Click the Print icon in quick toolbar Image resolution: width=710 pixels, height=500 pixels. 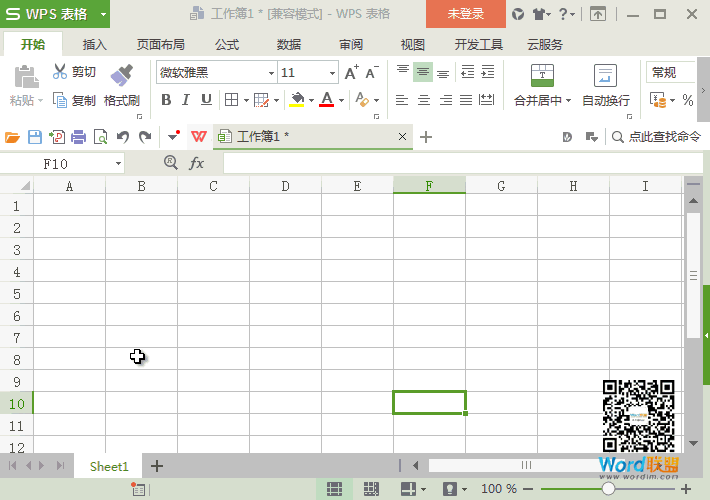click(78, 137)
